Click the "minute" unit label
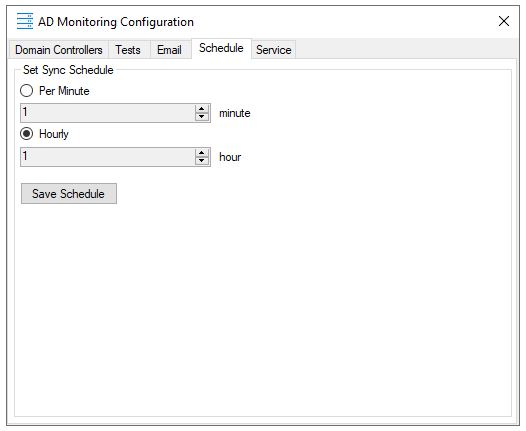The image size is (526, 431). coord(234,113)
